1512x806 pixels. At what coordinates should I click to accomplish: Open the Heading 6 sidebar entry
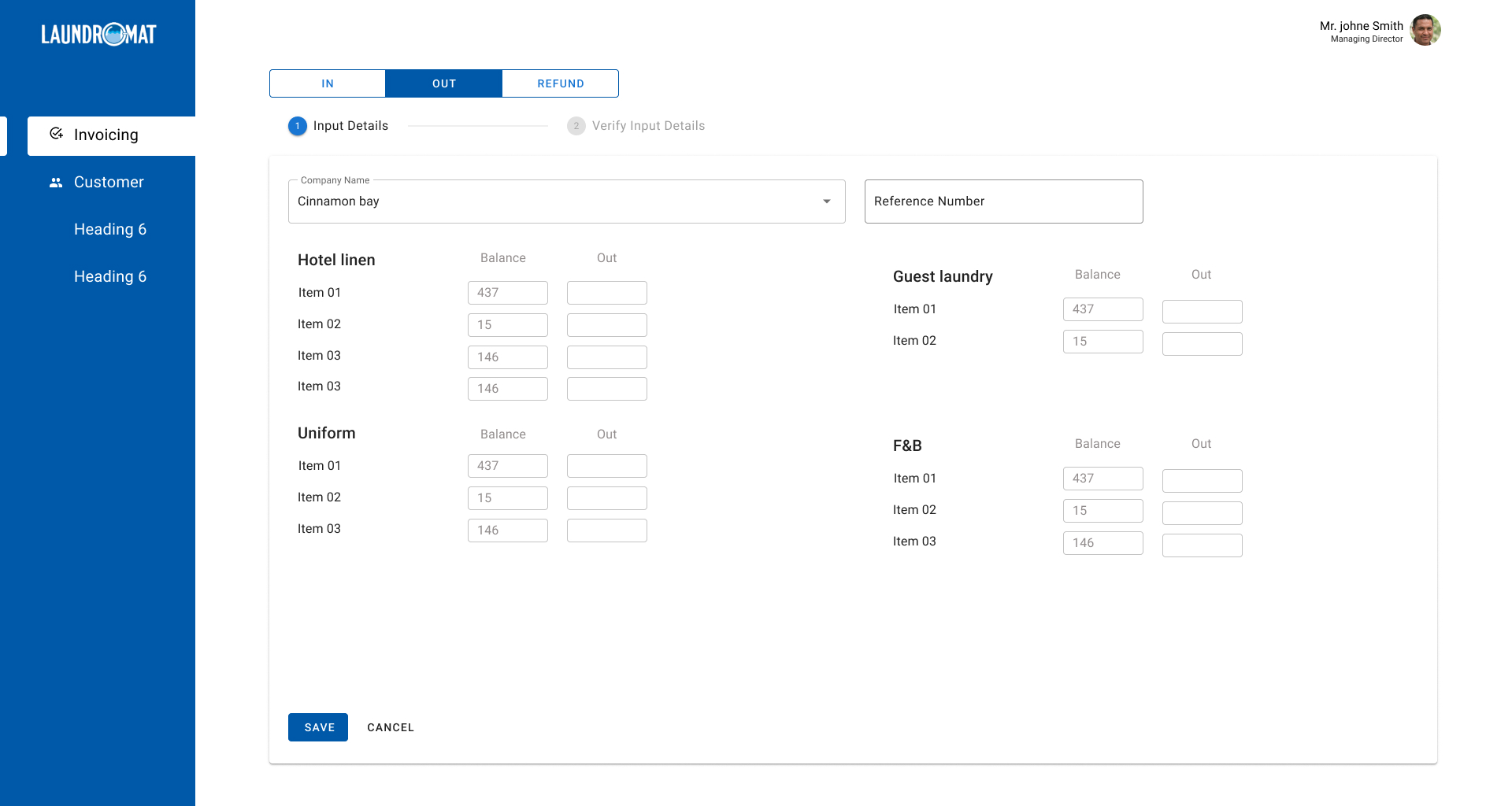[110, 229]
